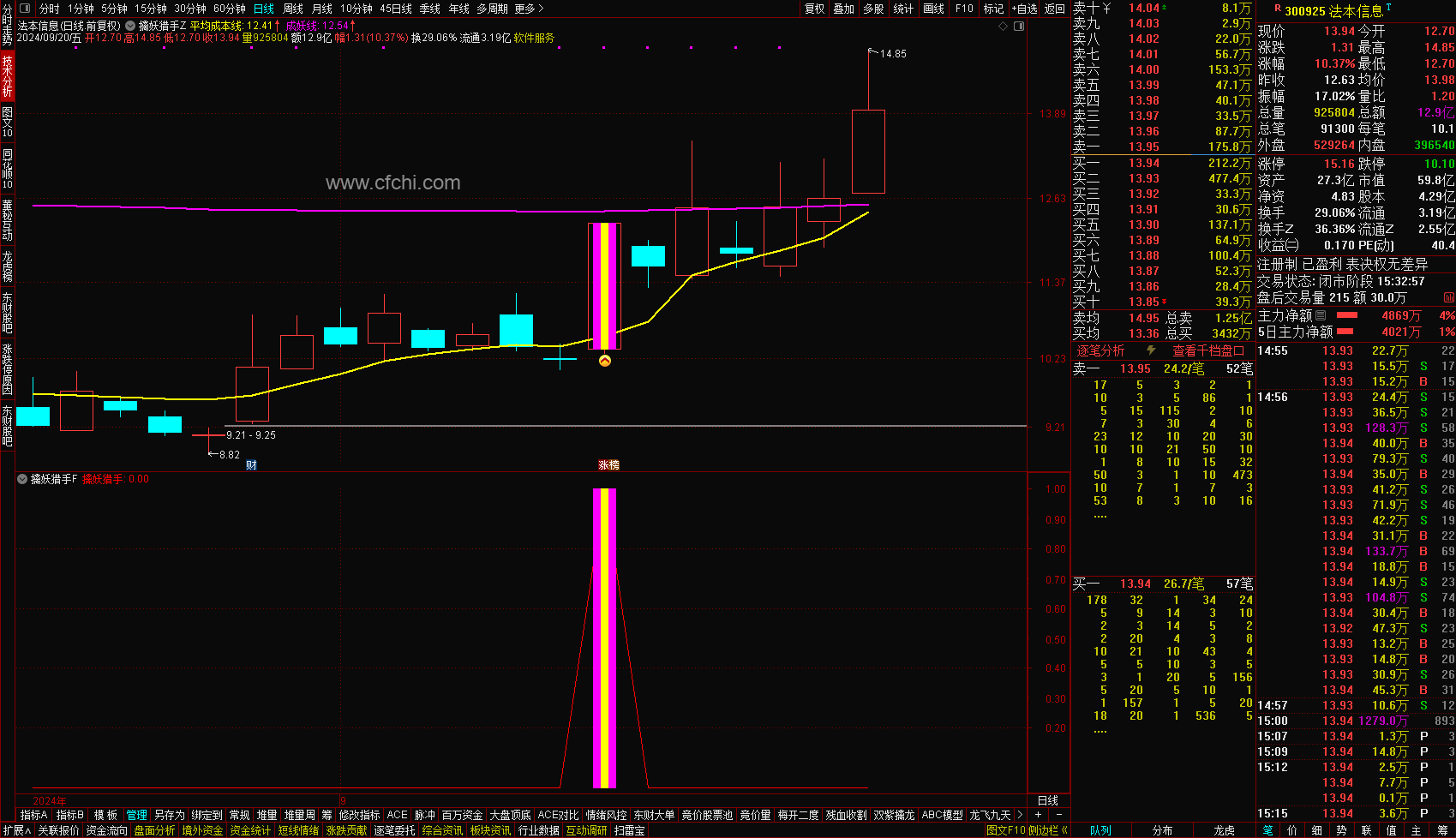Select the 周线 period tab
The image size is (1456, 838).
point(293,9)
